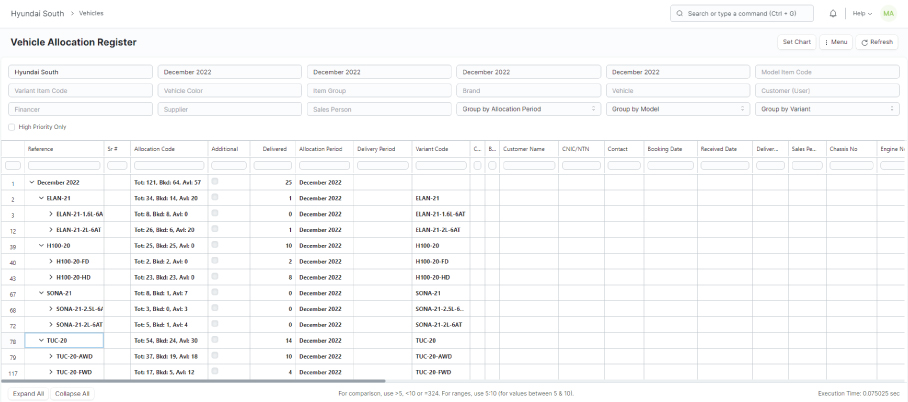Collapse the December 2022 tree row
Image resolution: width=908 pixels, height=402 pixels.
click(x=31, y=182)
